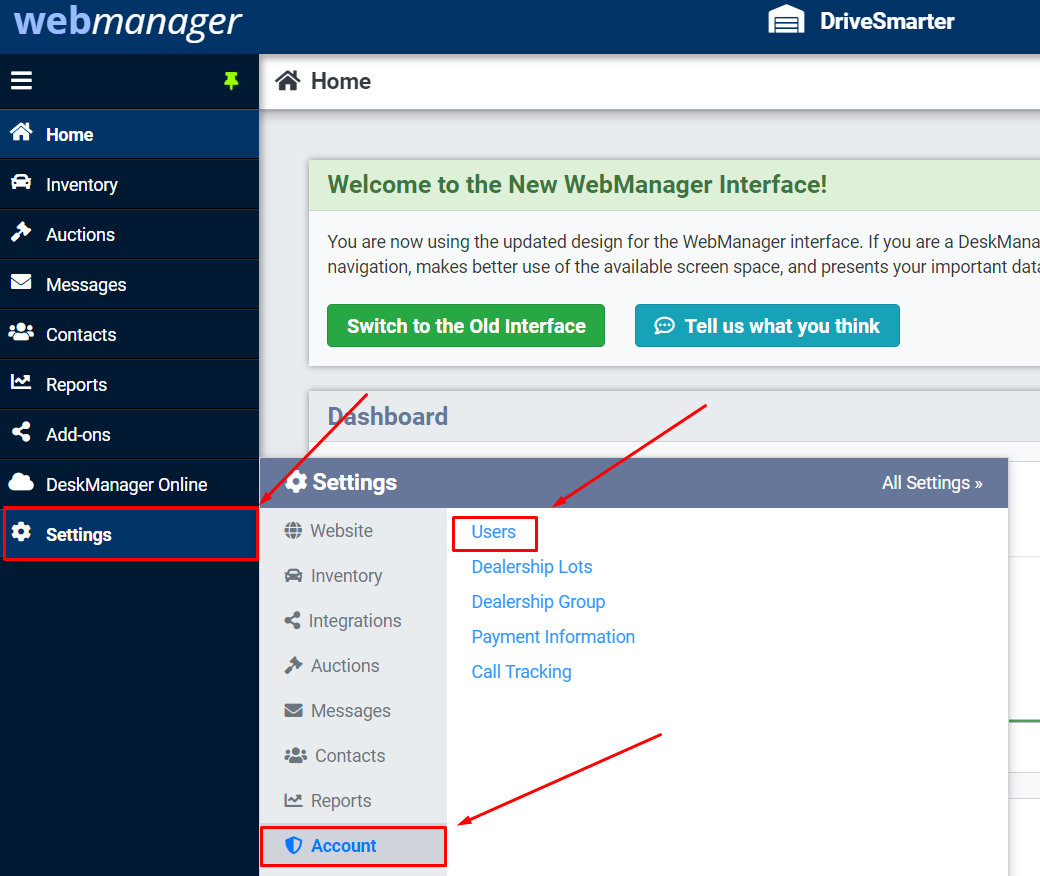
Task: Click the Add-ons share icon in sidebar
Action: pos(21,433)
